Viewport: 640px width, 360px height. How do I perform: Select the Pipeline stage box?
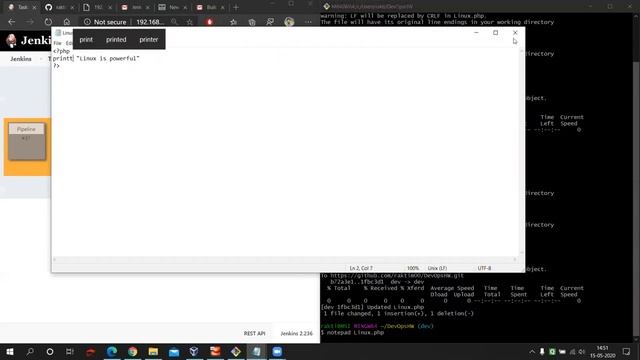pos(27,141)
